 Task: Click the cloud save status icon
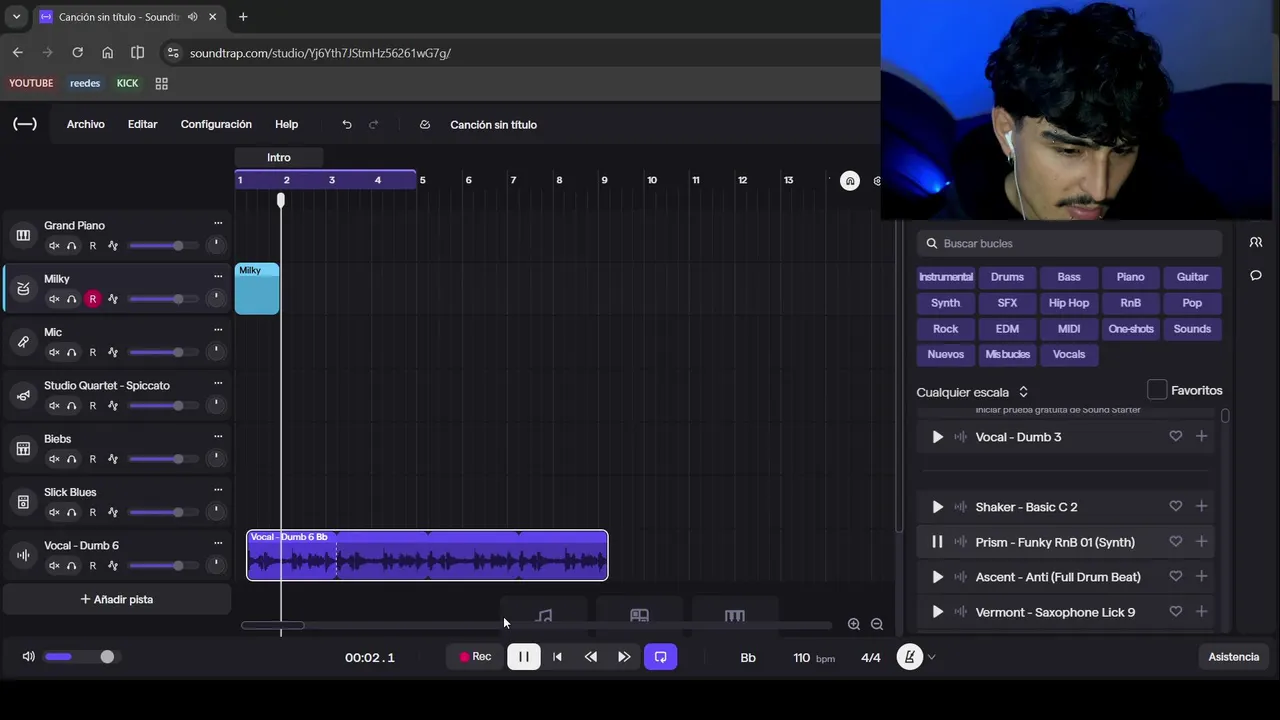click(x=425, y=124)
